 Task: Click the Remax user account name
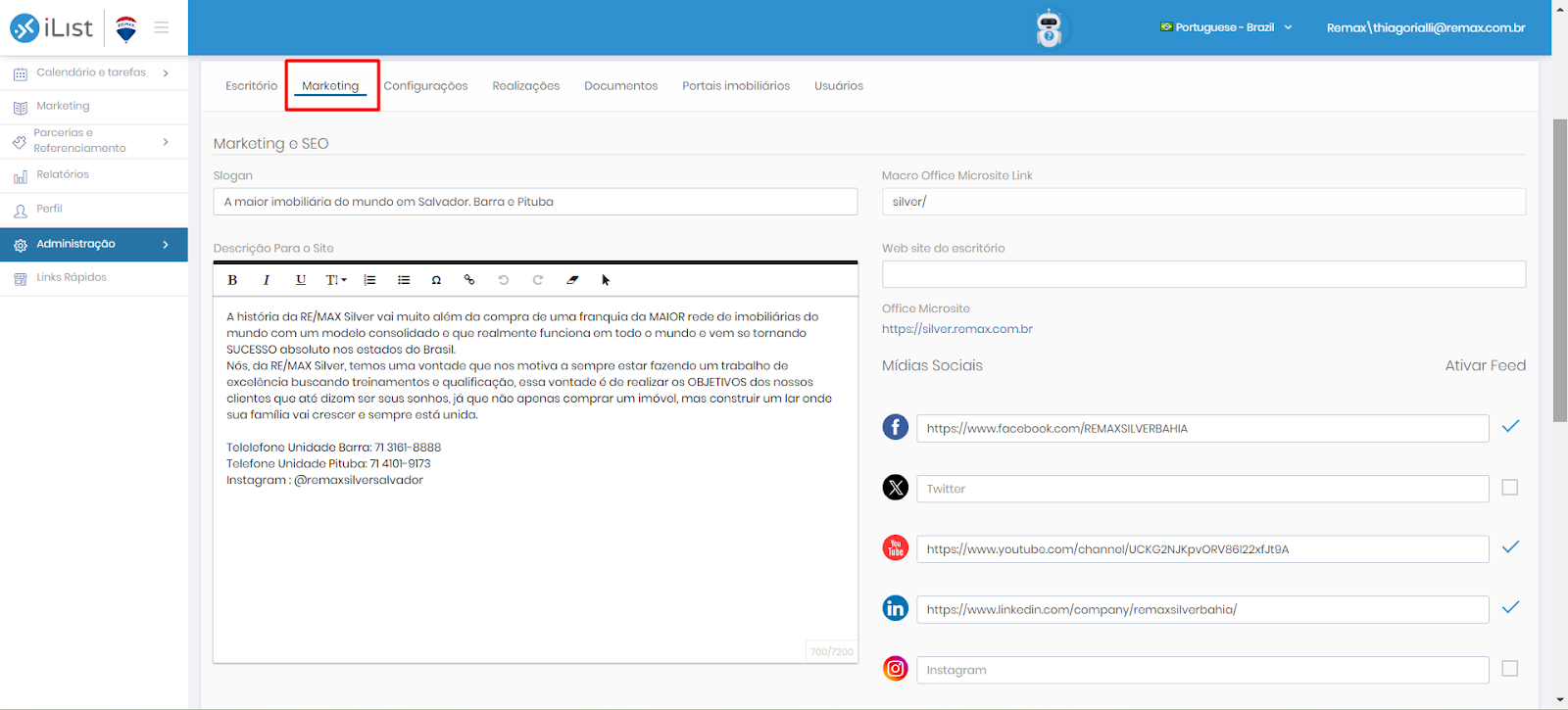click(1426, 27)
